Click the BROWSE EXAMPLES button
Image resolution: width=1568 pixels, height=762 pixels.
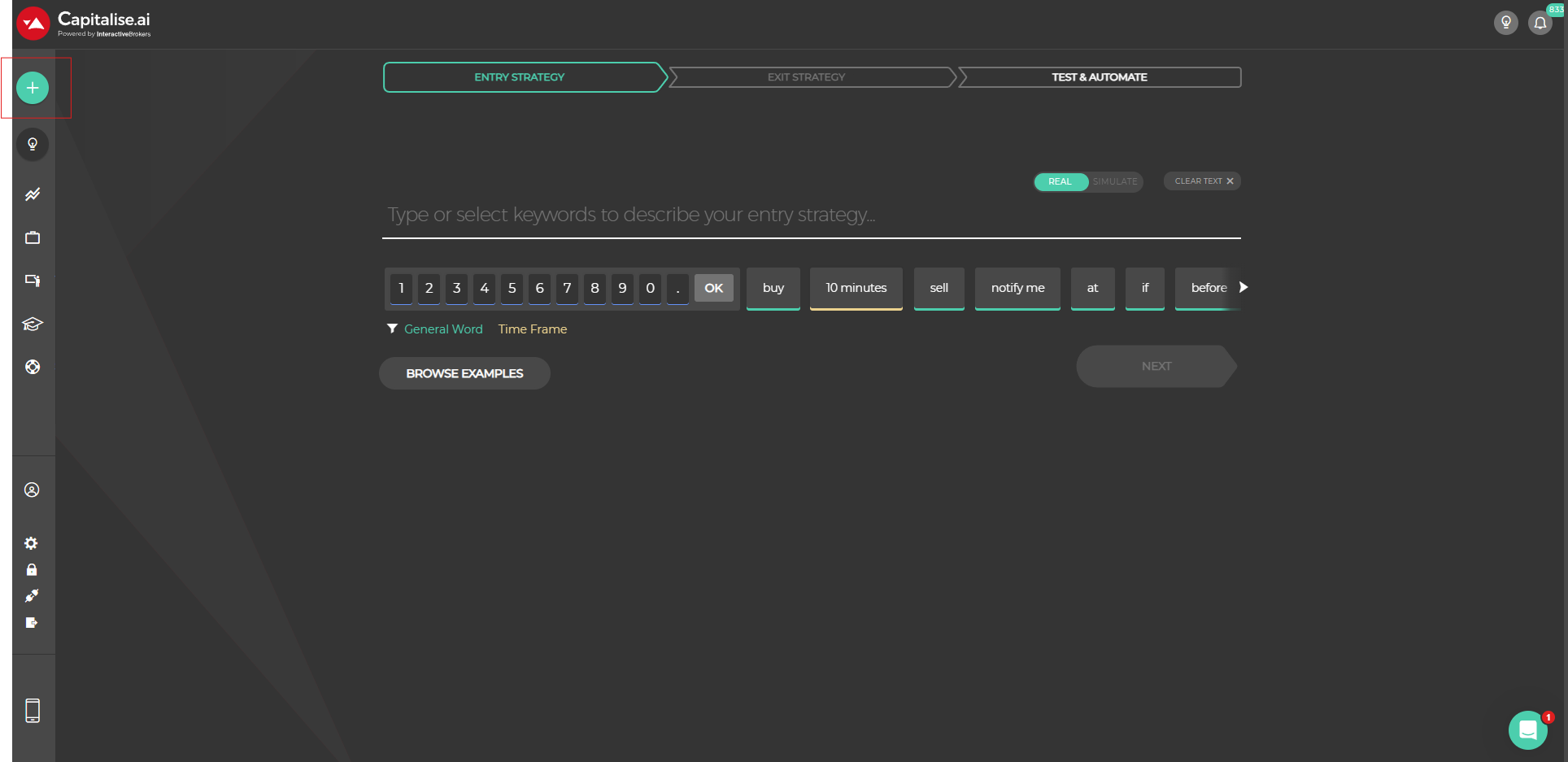click(x=464, y=373)
